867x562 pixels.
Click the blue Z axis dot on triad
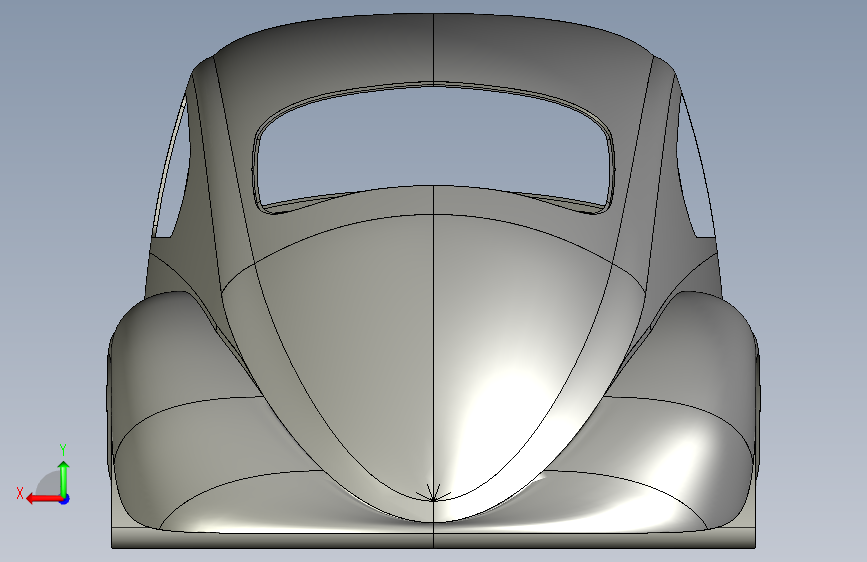point(65,499)
